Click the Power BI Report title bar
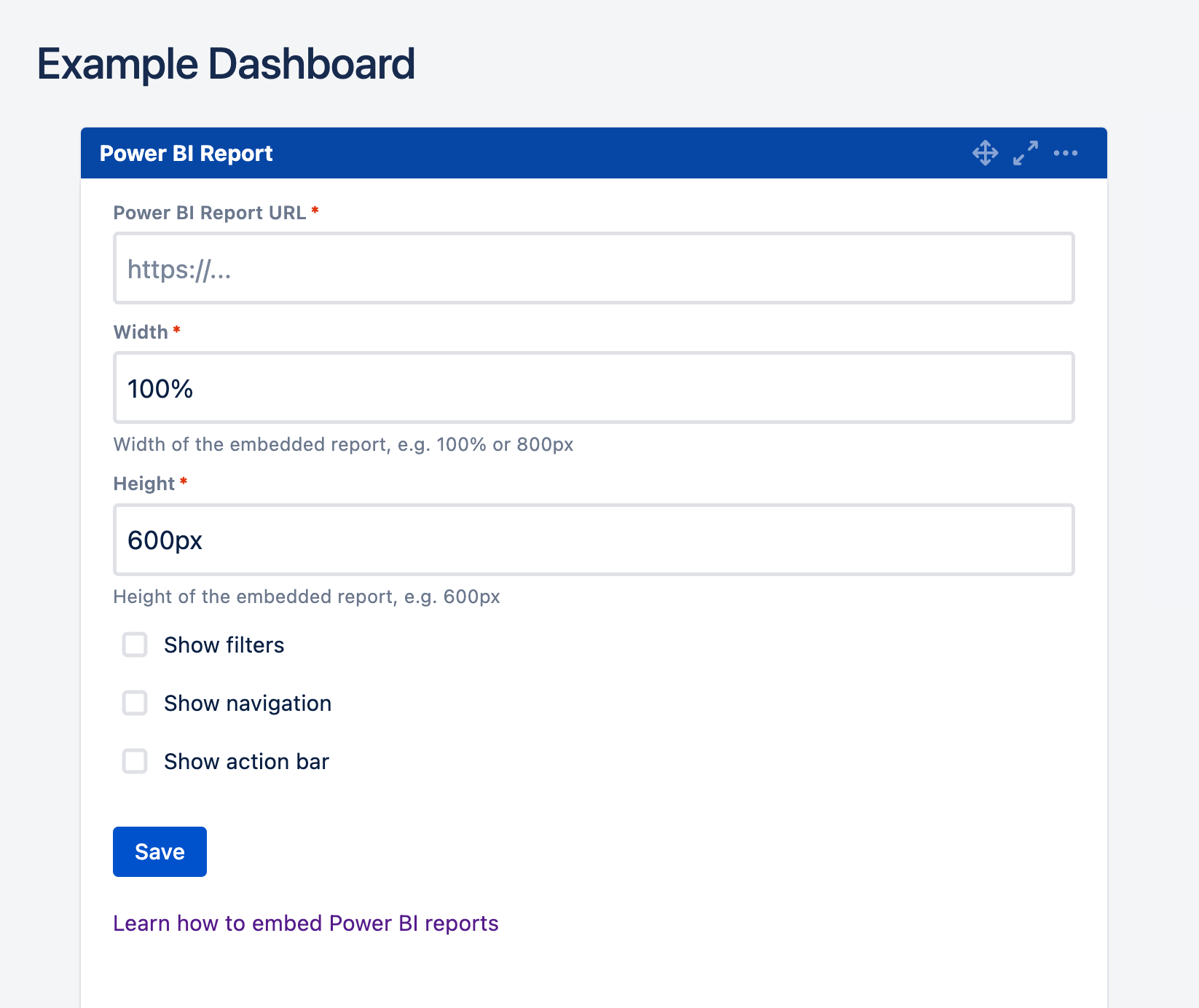This screenshot has height=1008, width=1199. (x=186, y=153)
